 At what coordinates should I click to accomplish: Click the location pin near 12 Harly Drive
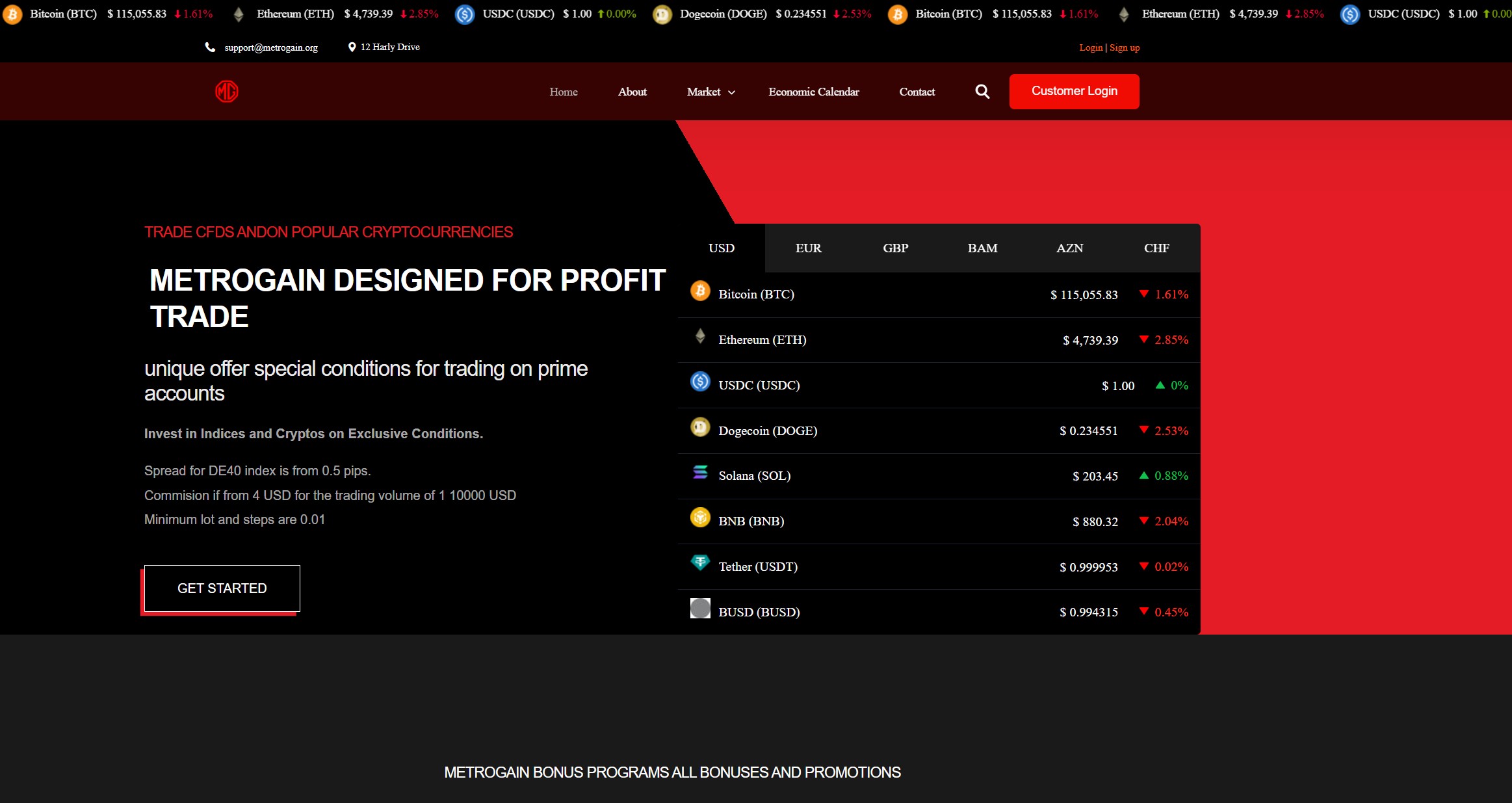[x=352, y=47]
